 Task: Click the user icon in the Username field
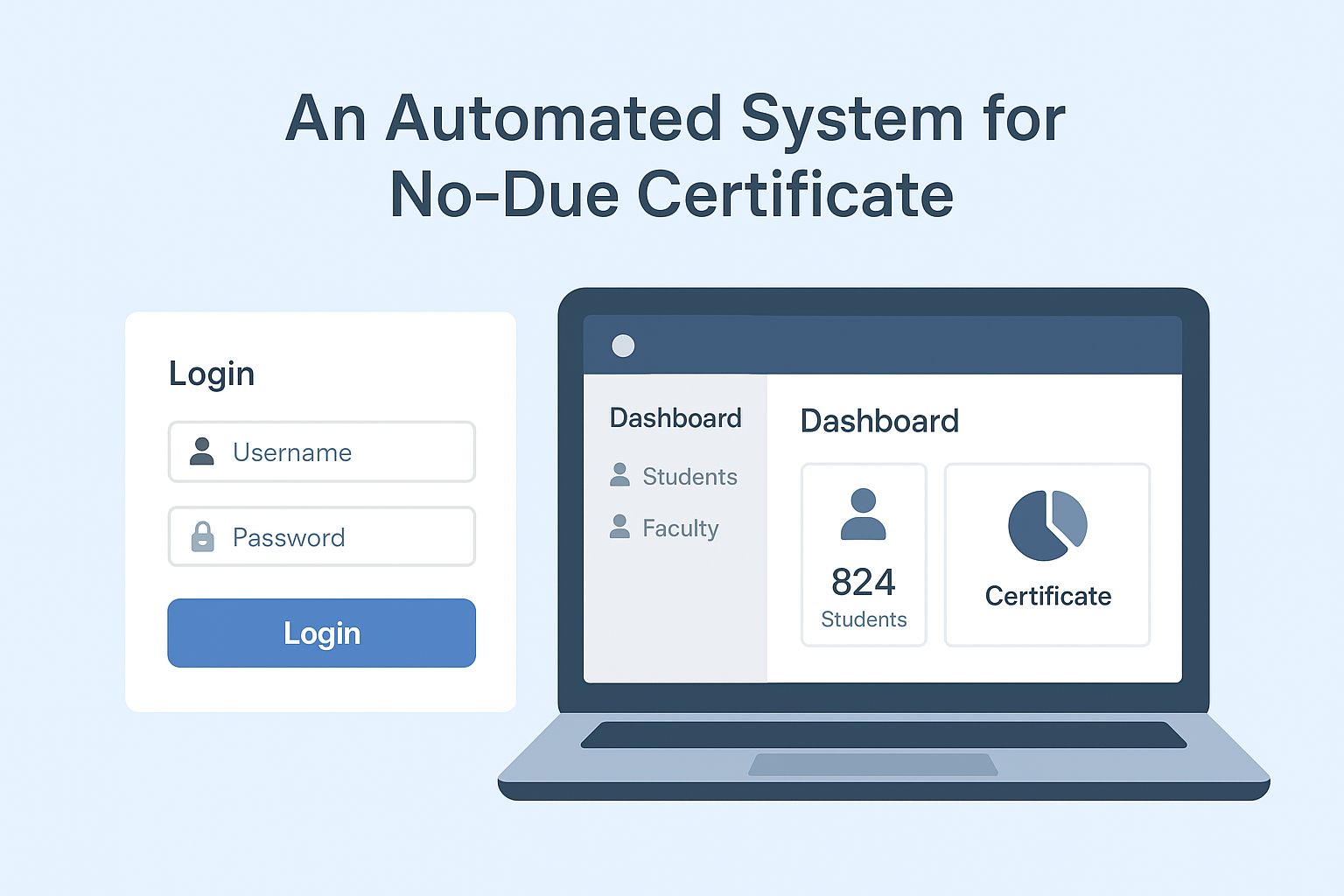[203, 452]
